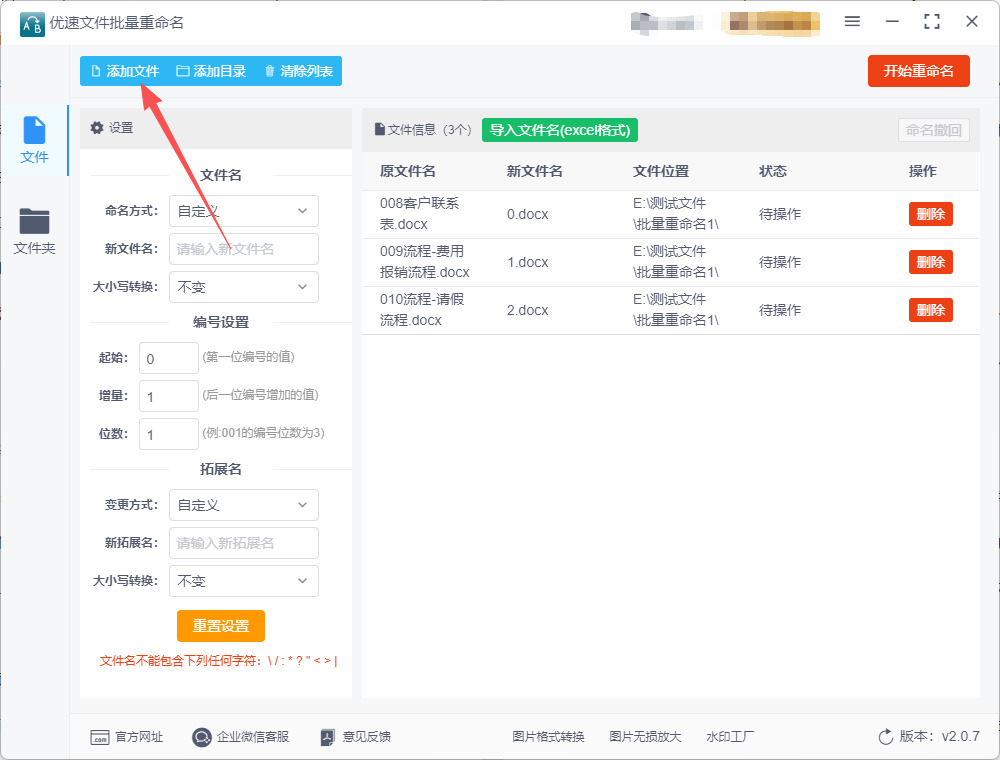Click the 新文件名 column header
1000x760 pixels.
click(534, 171)
